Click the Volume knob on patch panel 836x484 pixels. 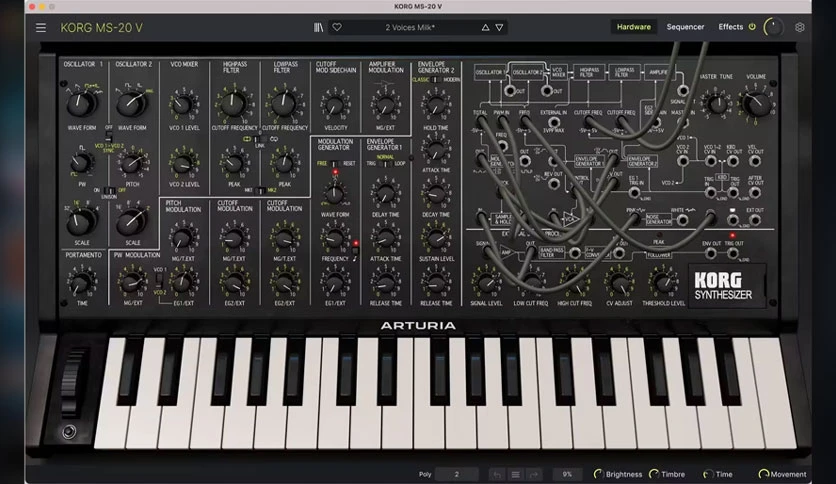click(756, 103)
